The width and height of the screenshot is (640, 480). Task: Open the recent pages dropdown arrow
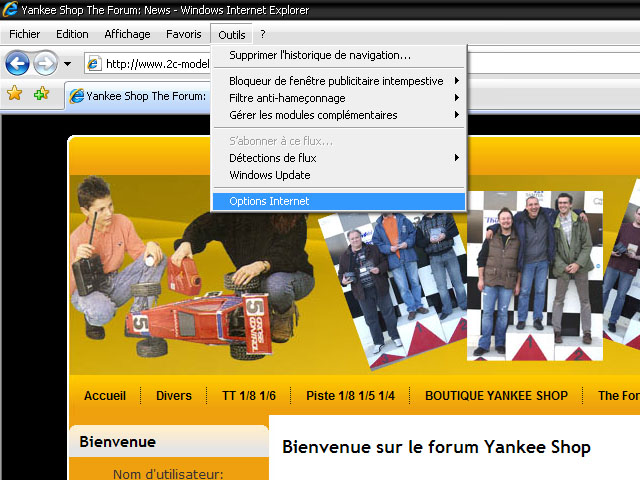tap(68, 64)
